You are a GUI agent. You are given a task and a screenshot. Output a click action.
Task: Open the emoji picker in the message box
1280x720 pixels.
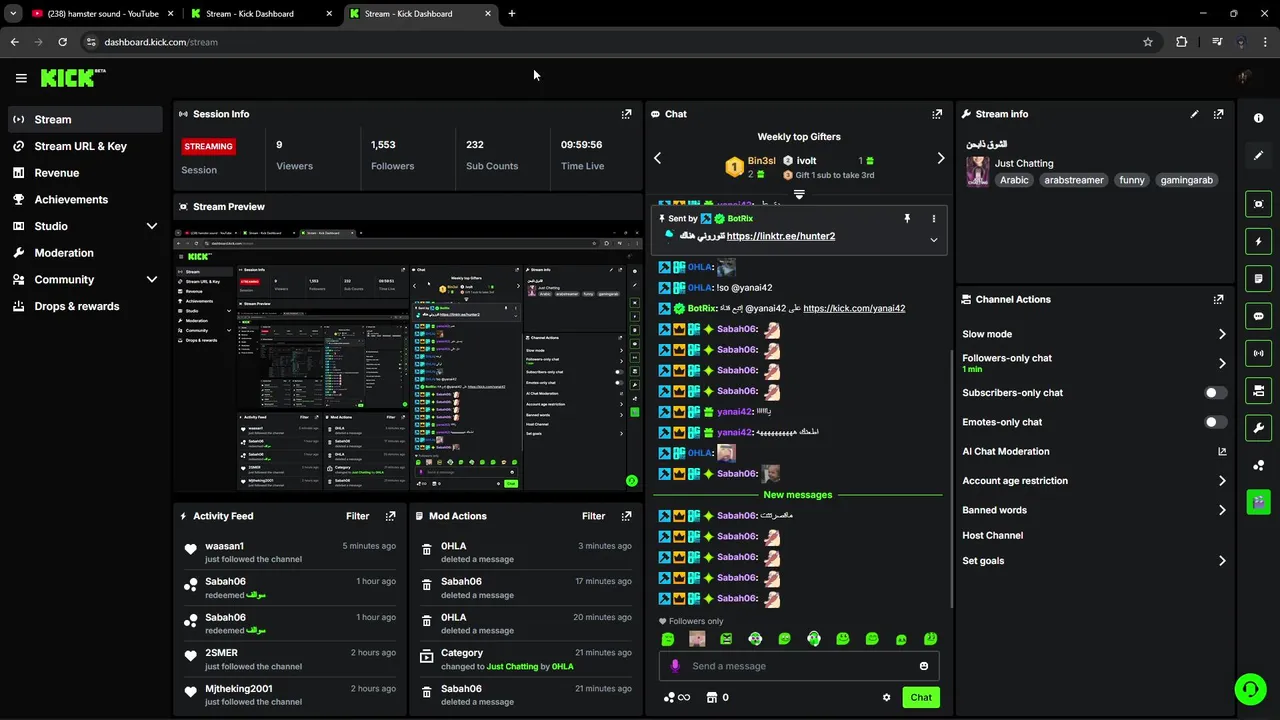click(924, 666)
